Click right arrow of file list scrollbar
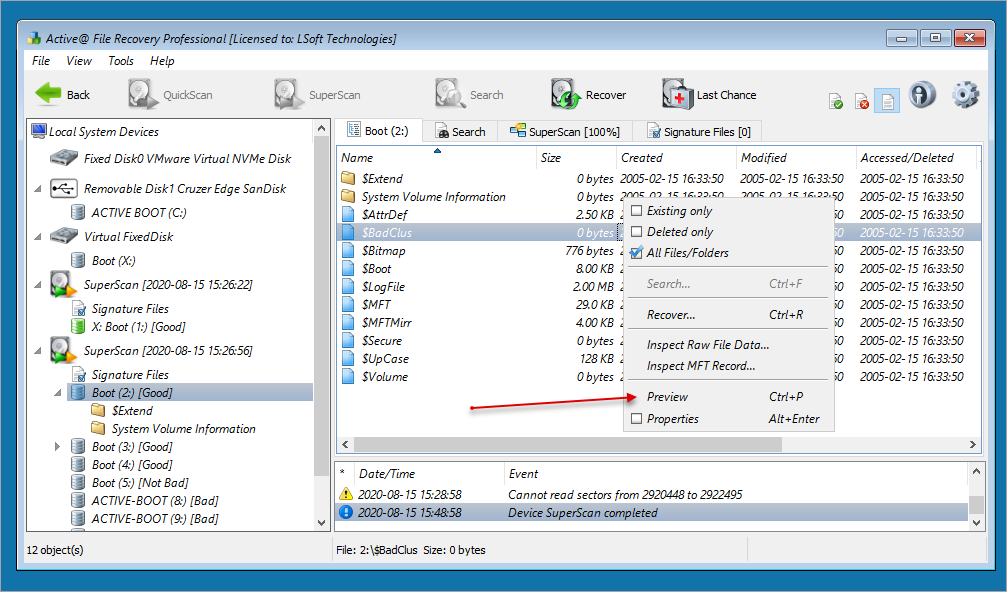The image size is (1007, 592). 972,444
